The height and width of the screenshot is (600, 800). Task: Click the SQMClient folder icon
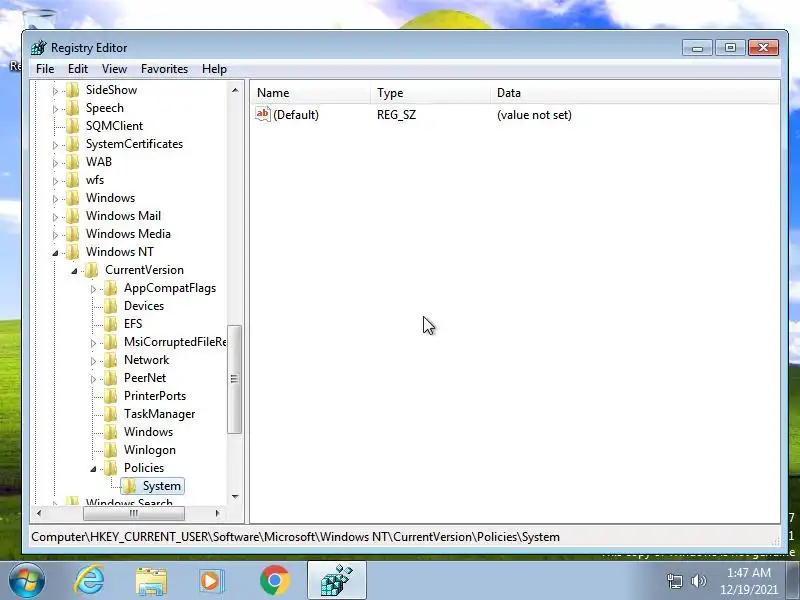tap(73, 126)
